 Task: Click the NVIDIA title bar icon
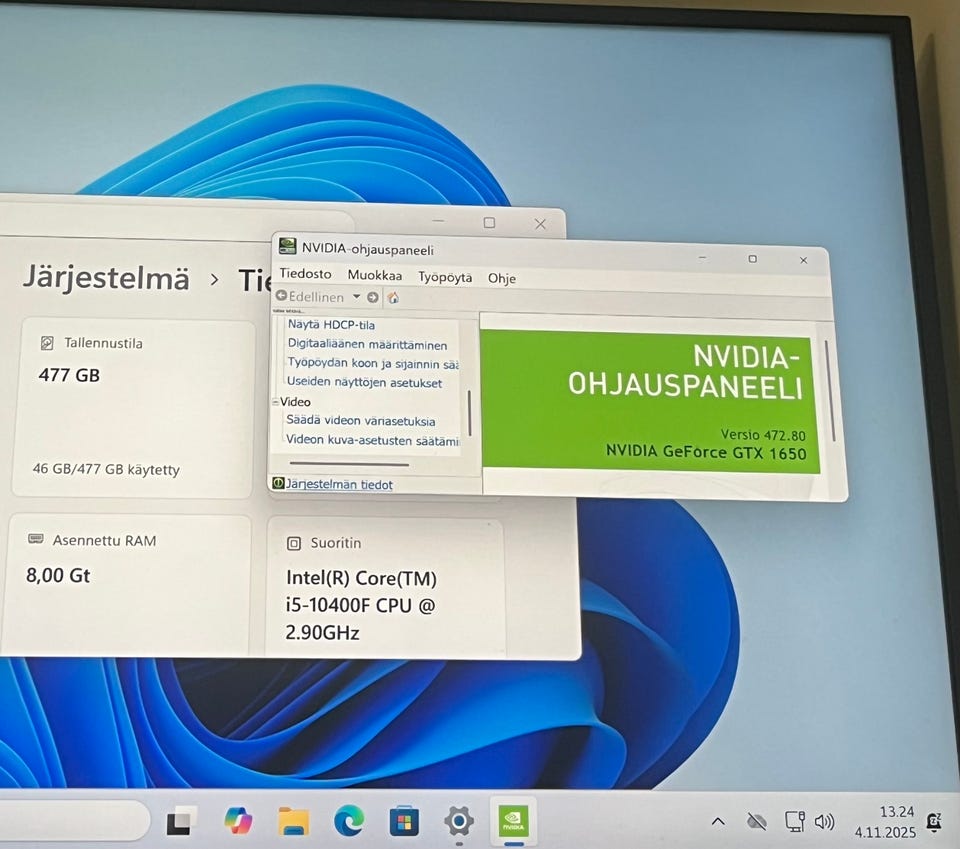[287, 246]
